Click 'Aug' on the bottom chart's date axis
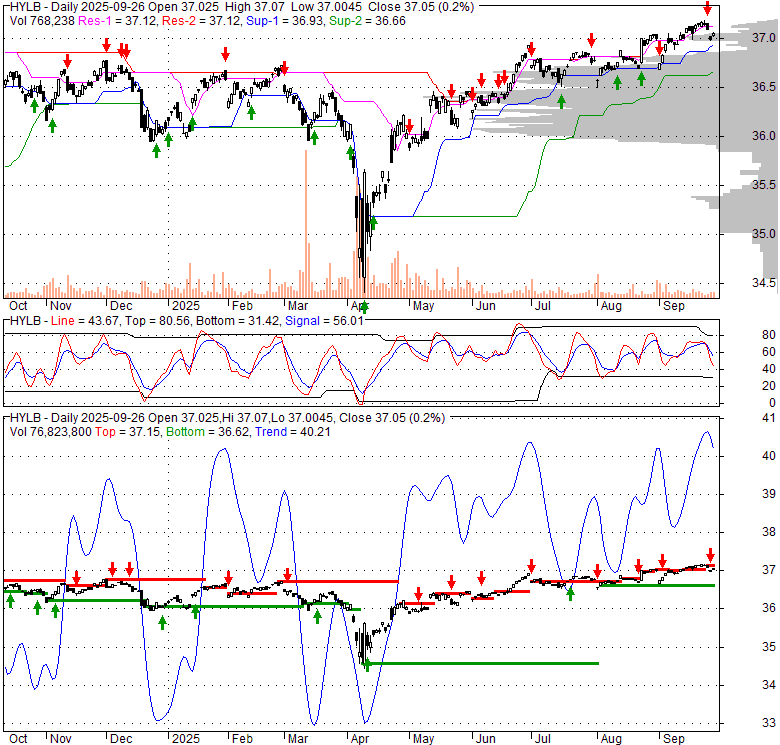The height and width of the screenshot is (745, 780). click(611, 739)
